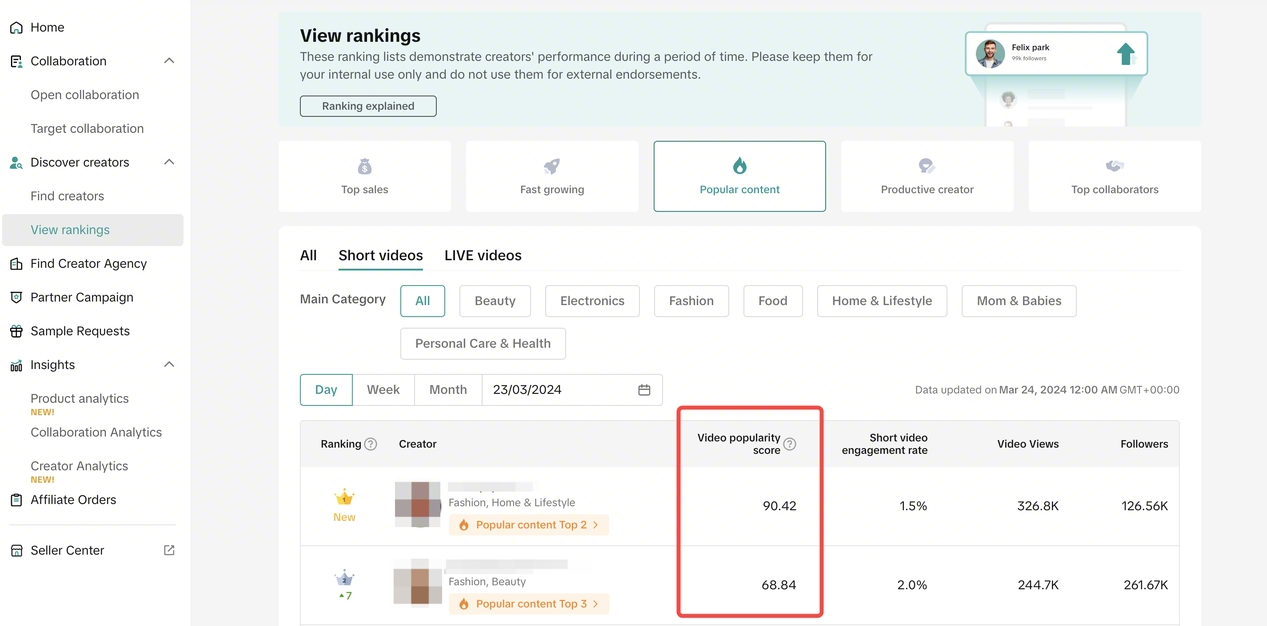1267x626 pixels.
Task: Toggle the Week time period
Action: (x=383, y=390)
